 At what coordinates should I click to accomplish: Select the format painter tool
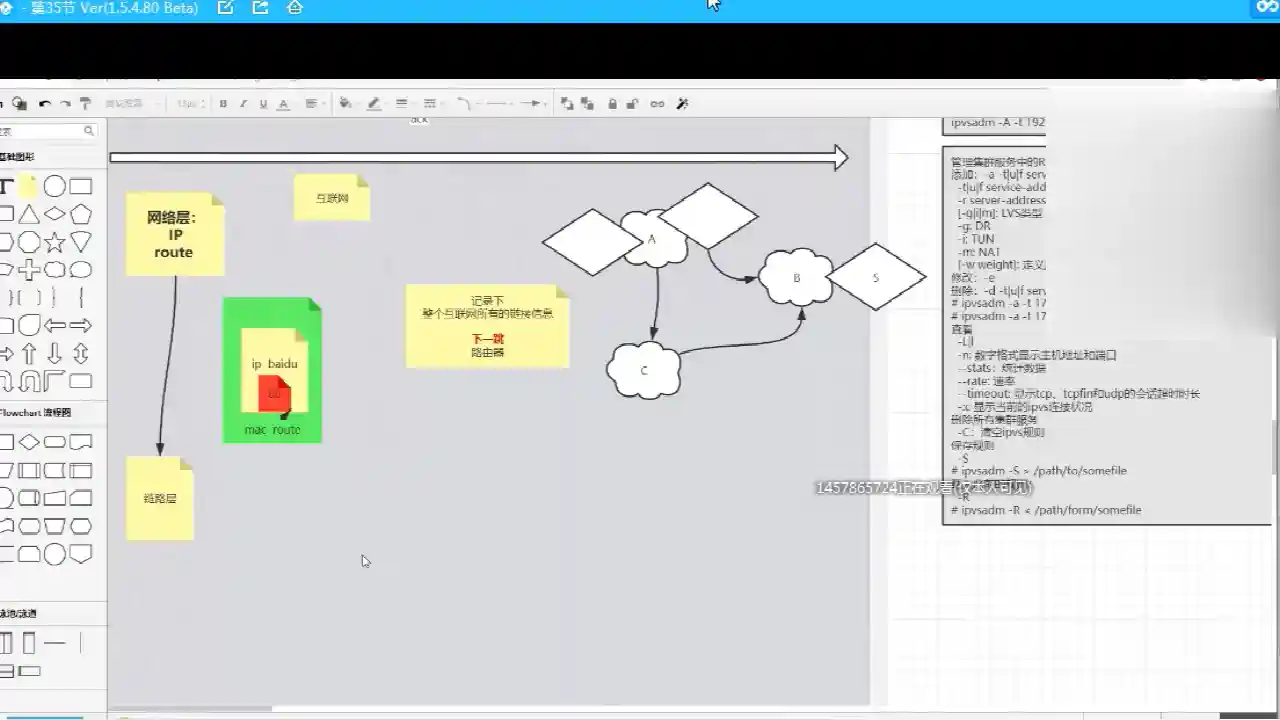(x=85, y=104)
